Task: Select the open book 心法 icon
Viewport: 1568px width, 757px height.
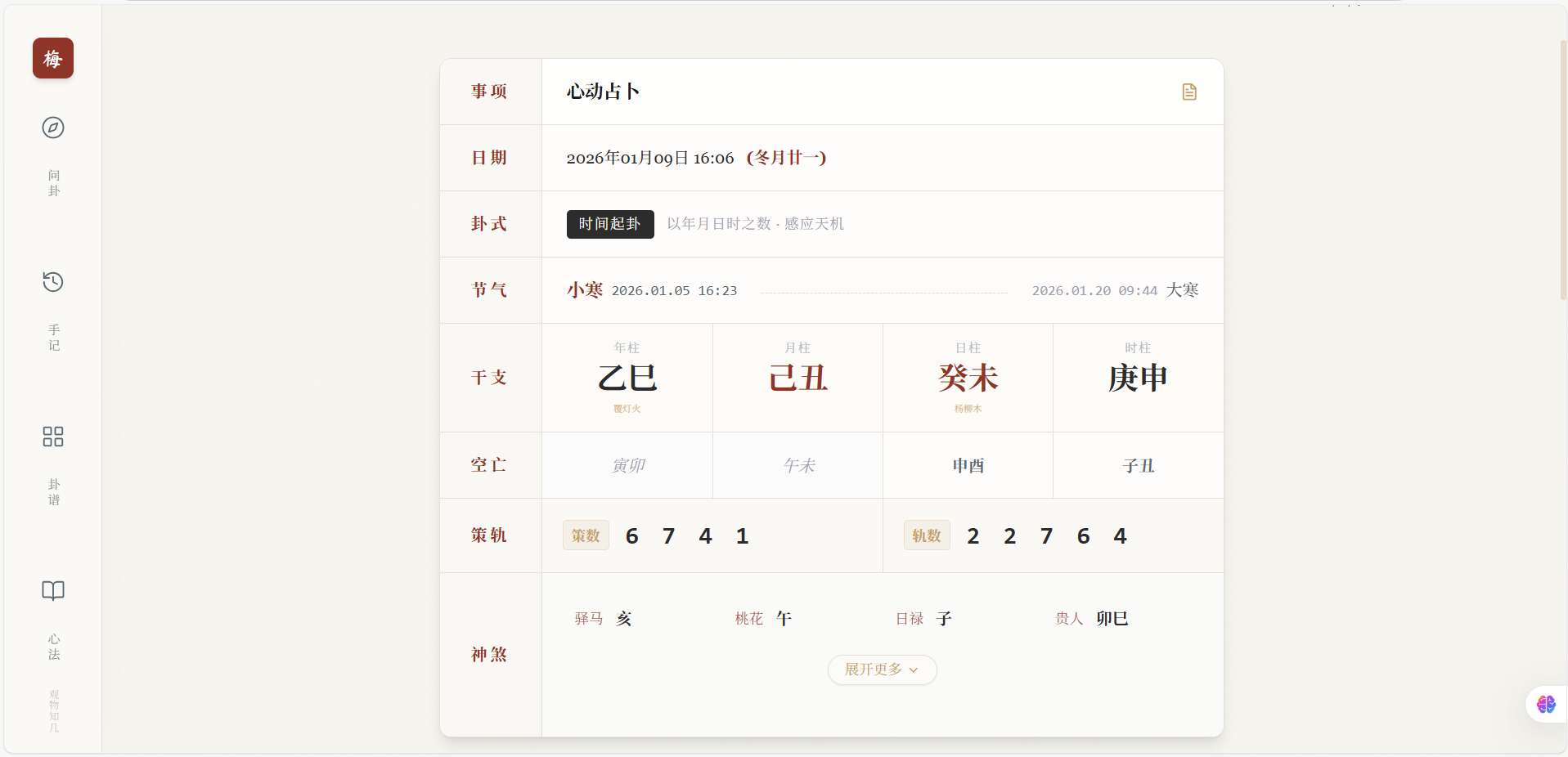Action: coord(52,590)
